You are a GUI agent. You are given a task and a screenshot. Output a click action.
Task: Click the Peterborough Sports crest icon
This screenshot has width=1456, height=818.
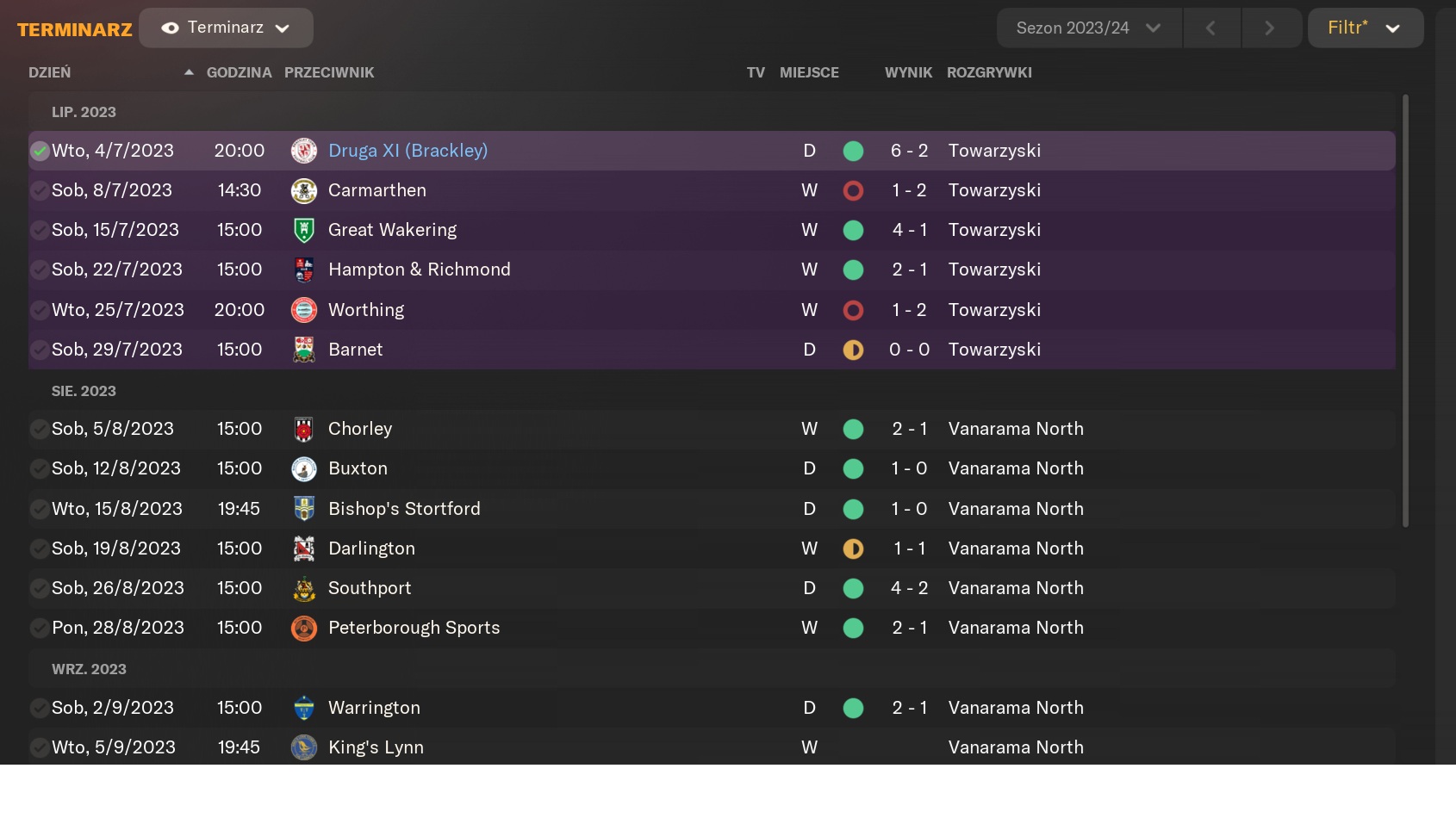pyautogui.click(x=304, y=628)
